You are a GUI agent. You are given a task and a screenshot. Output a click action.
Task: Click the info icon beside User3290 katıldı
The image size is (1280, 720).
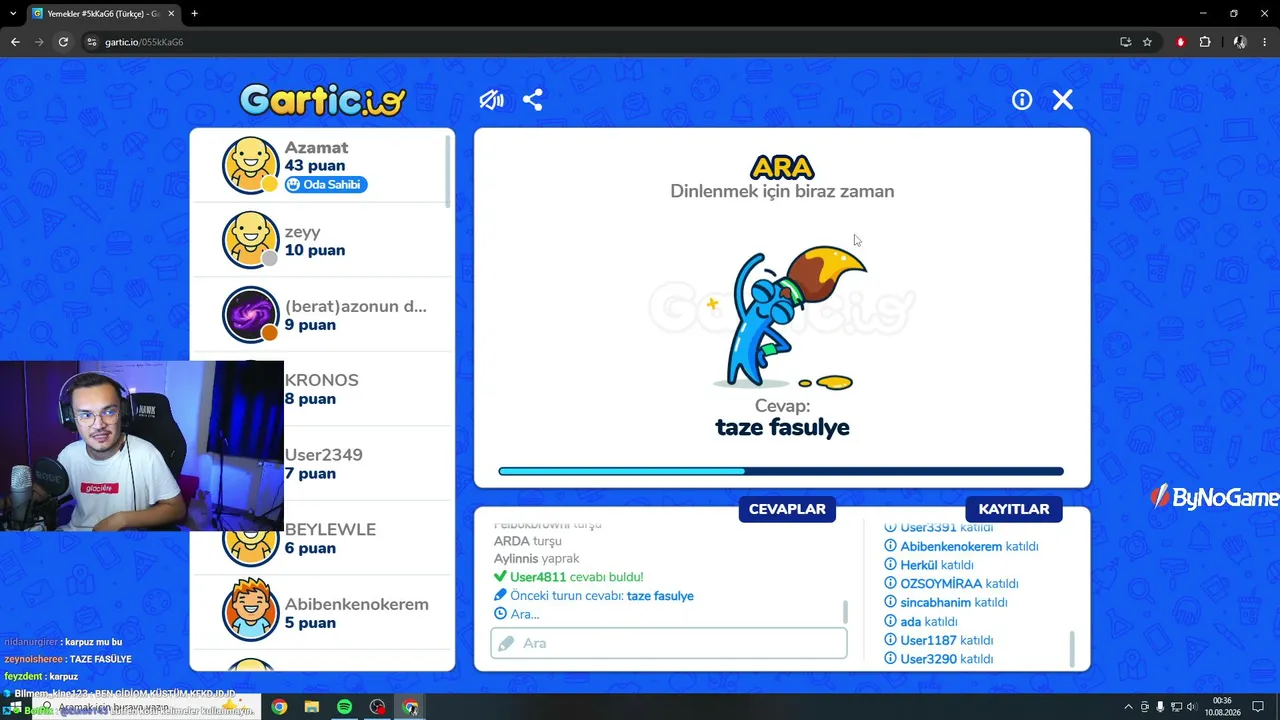(x=890, y=659)
